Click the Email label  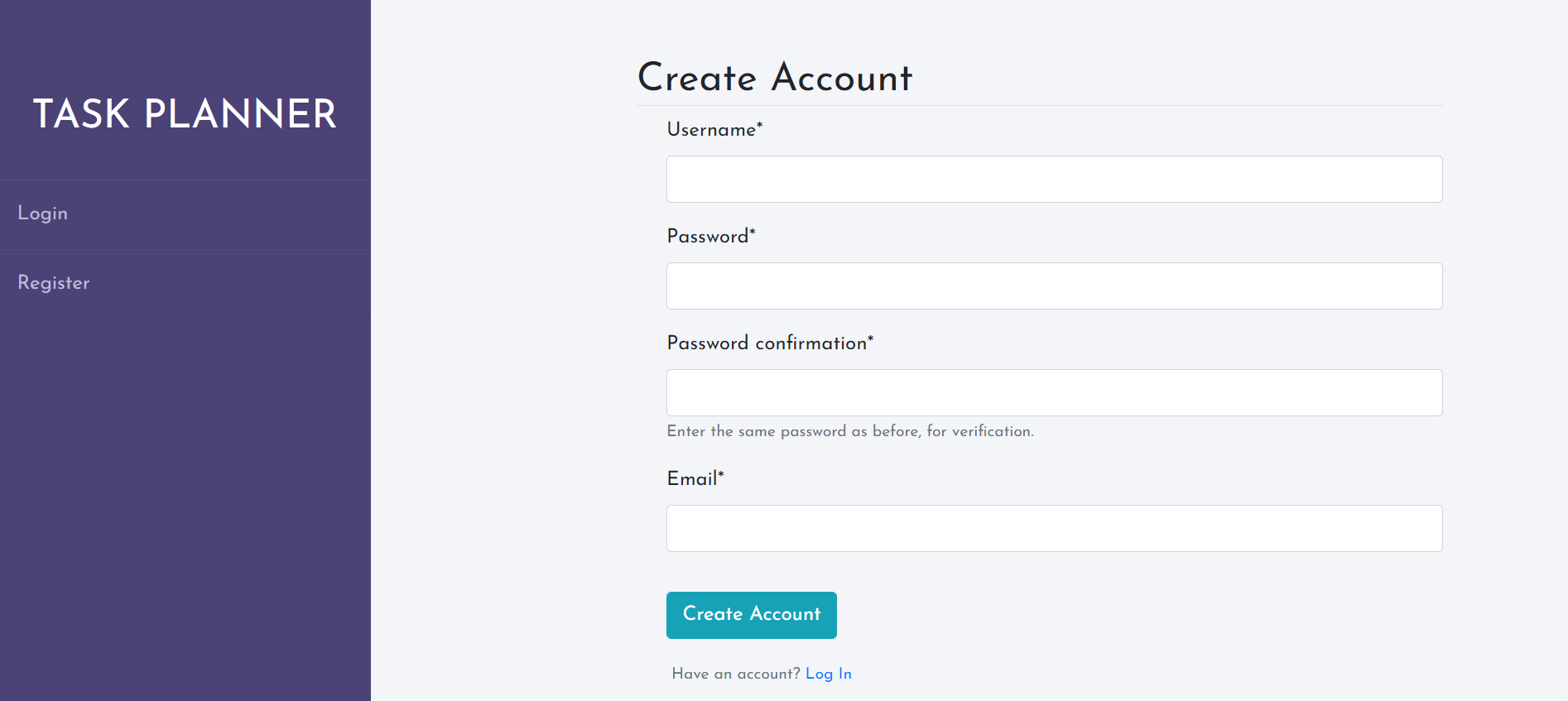tap(692, 480)
